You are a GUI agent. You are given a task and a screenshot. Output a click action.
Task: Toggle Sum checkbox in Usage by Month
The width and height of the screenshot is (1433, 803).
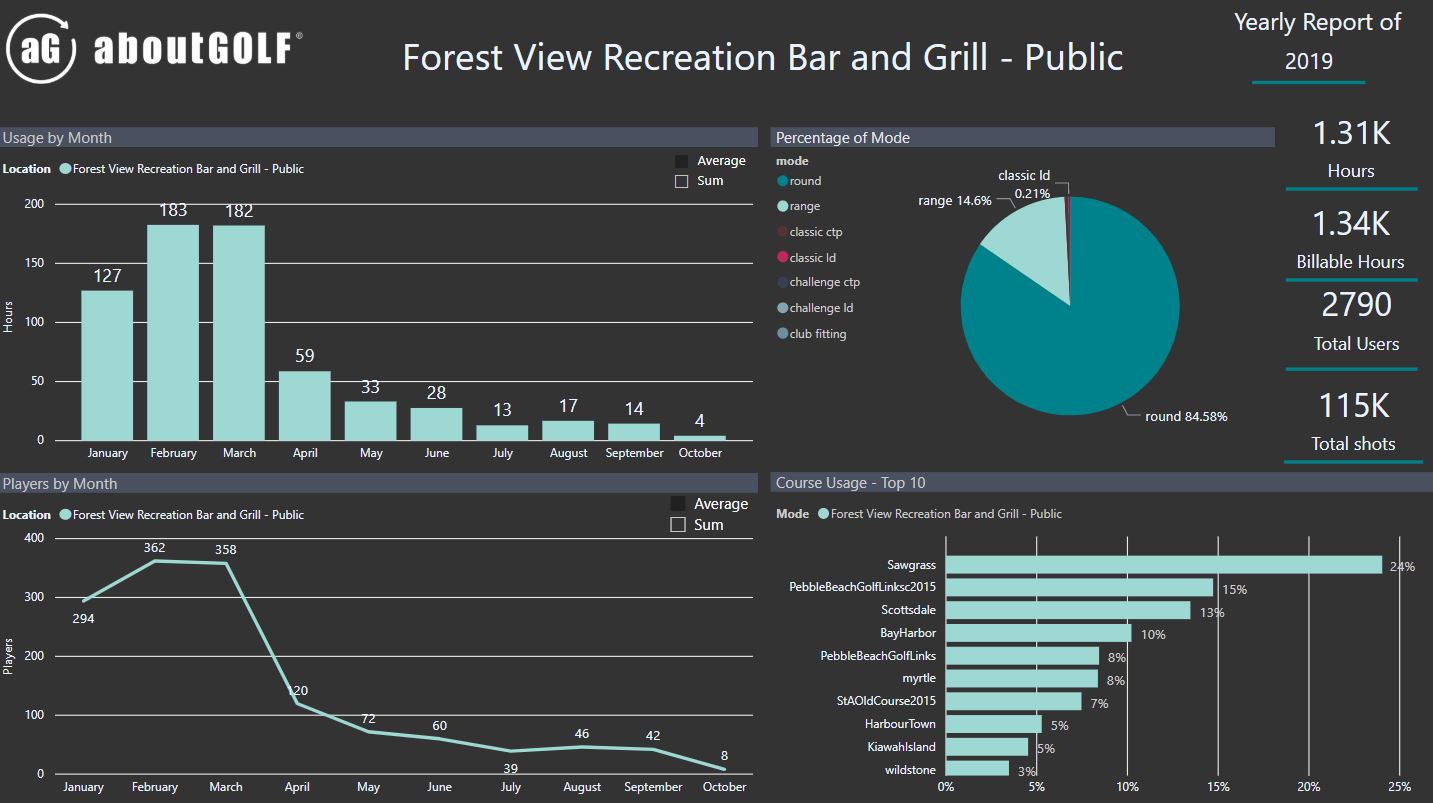pyautogui.click(x=682, y=181)
